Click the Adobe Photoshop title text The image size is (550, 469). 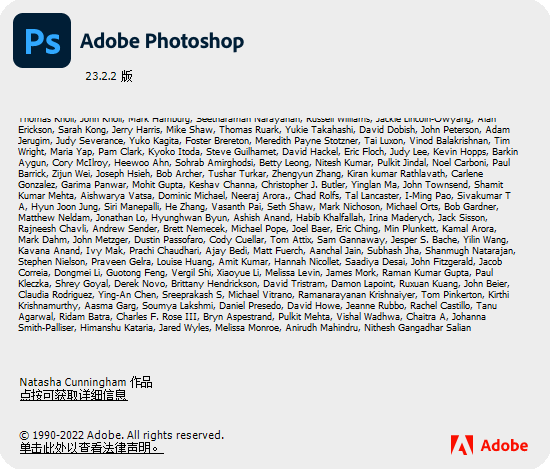coord(162,41)
